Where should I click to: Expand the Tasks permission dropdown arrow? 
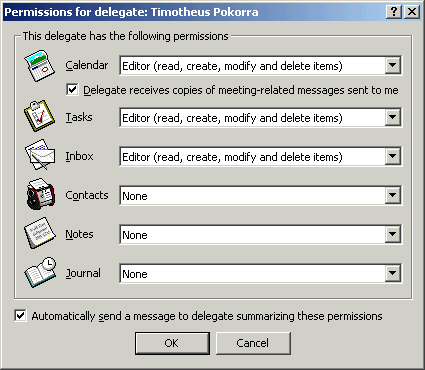point(393,117)
